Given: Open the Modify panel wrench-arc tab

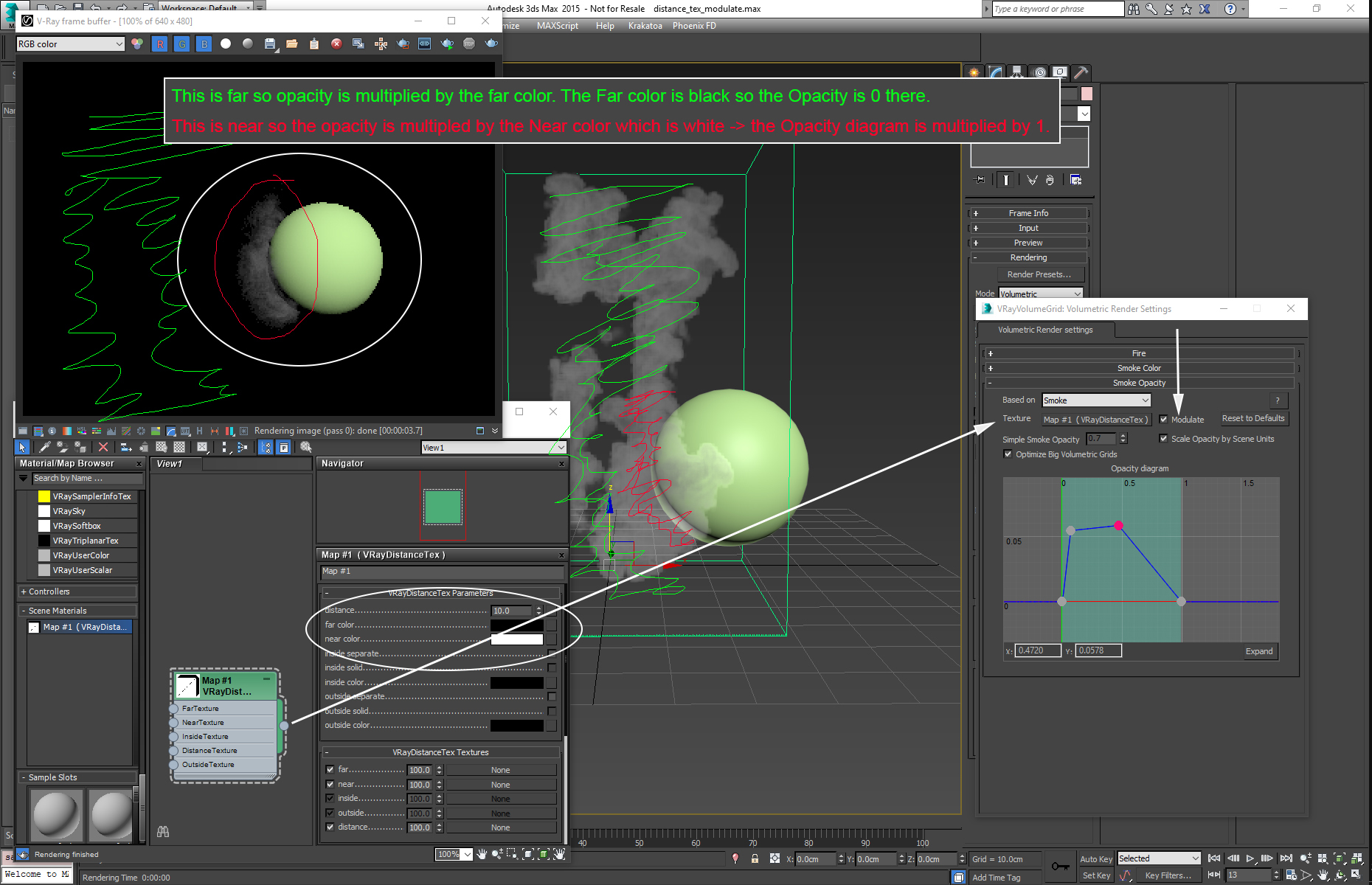Looking at the screenshot, I should (x=996, y=72).
